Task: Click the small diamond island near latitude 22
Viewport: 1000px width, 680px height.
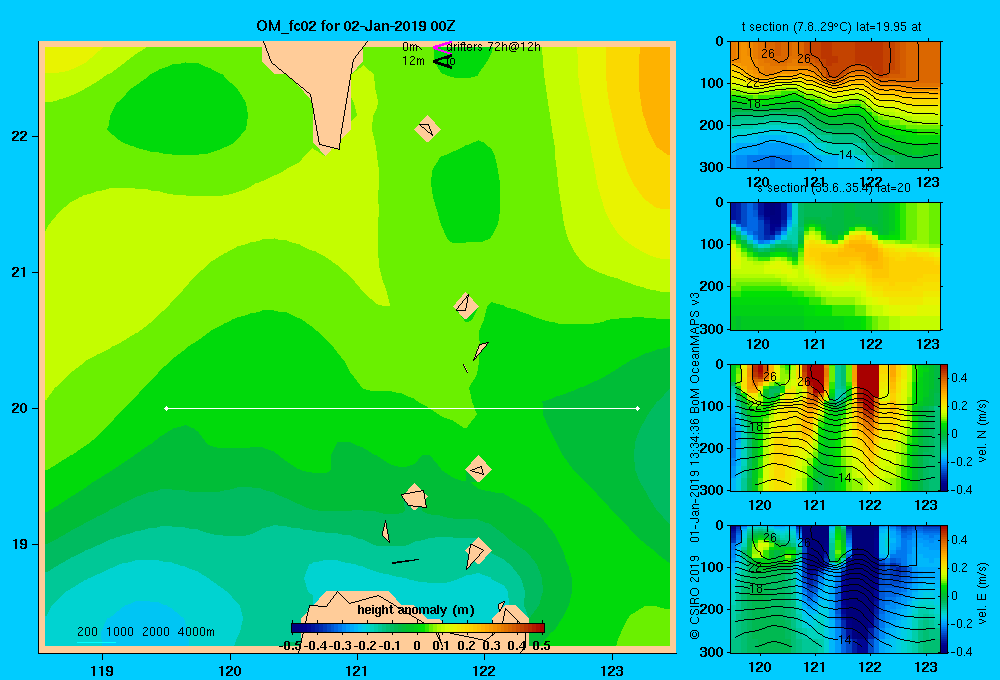Action: 427,129
